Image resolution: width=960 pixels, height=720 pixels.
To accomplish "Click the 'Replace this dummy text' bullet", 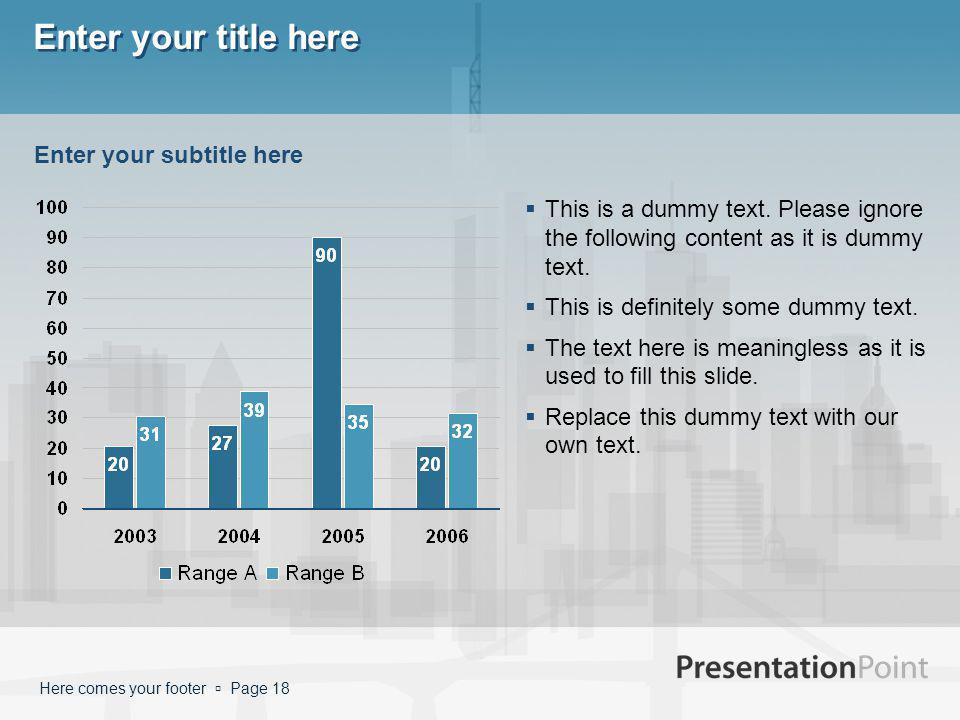I will pos(721,431).
